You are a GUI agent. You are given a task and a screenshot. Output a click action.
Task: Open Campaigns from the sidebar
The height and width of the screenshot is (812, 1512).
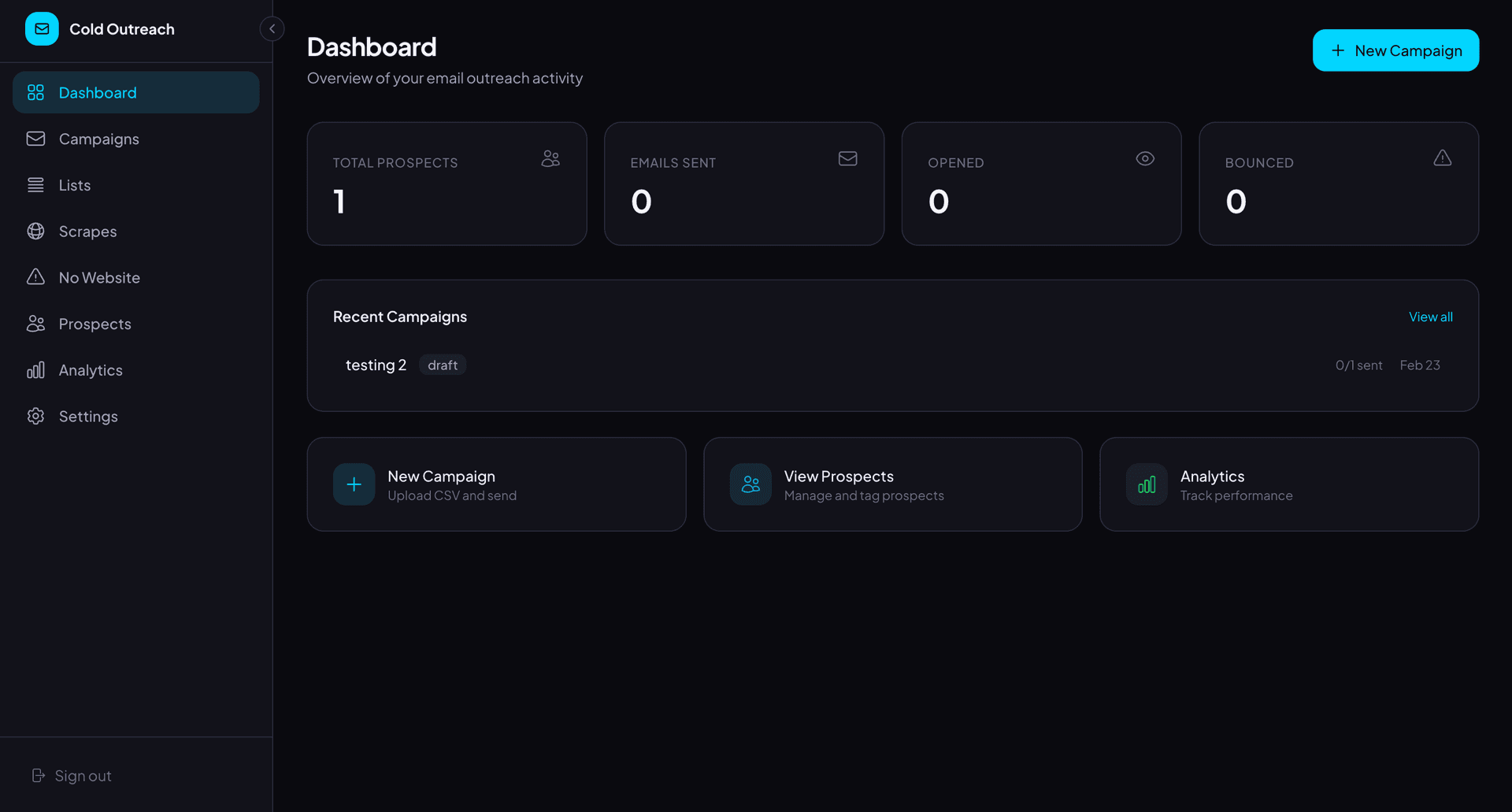pos(98,139)
